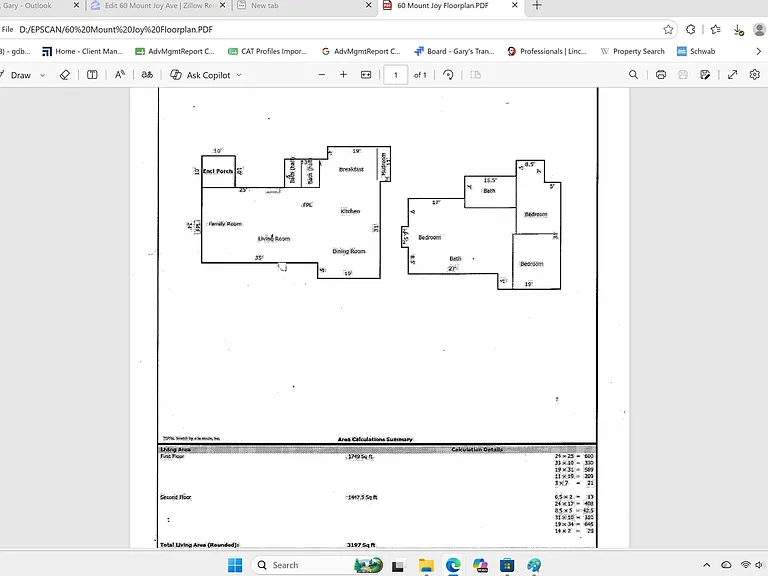Select the Erase tool in PDF toolbar

click(x=65, y=75)
